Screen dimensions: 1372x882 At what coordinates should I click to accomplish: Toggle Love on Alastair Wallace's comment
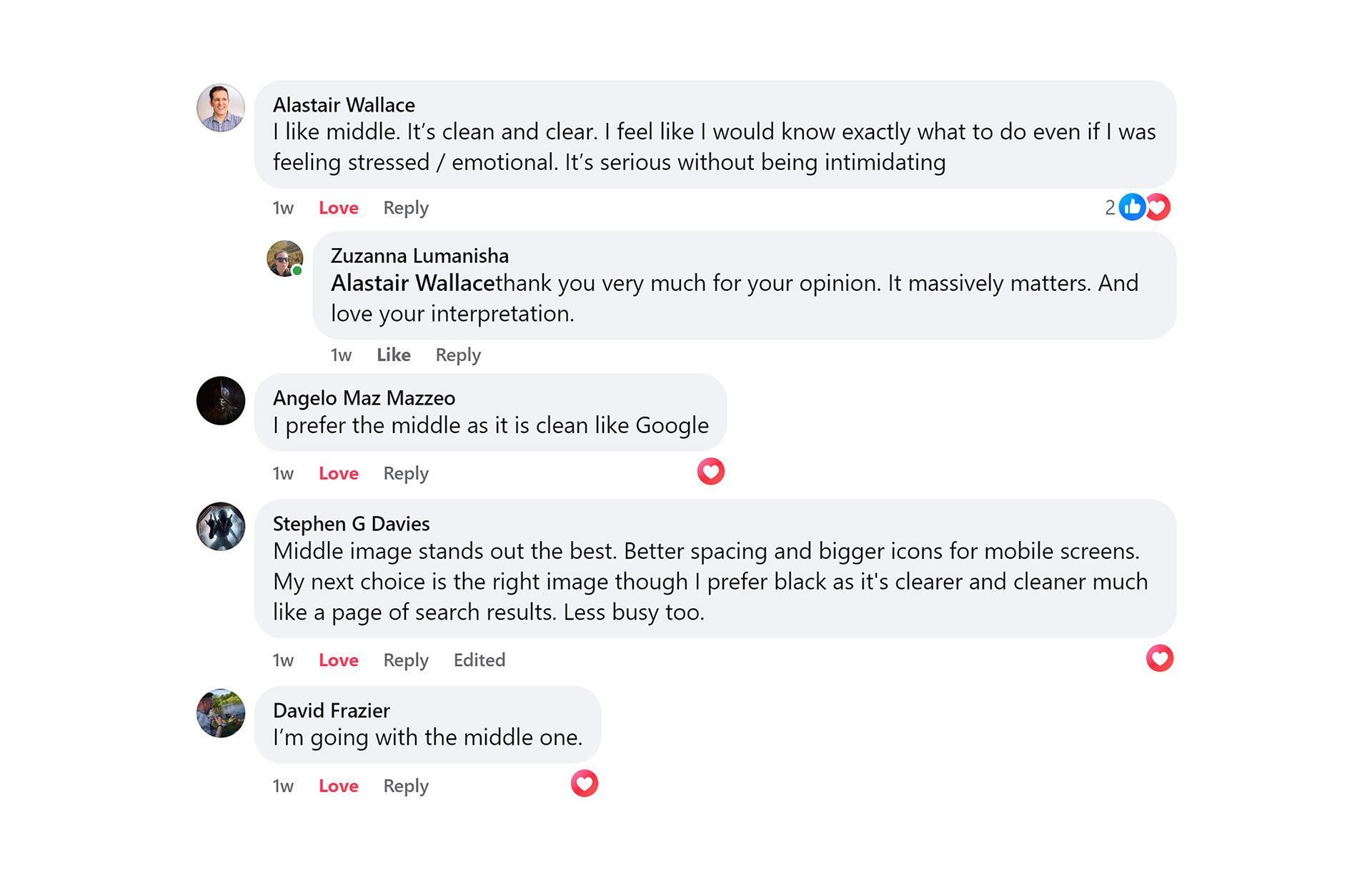338,208
